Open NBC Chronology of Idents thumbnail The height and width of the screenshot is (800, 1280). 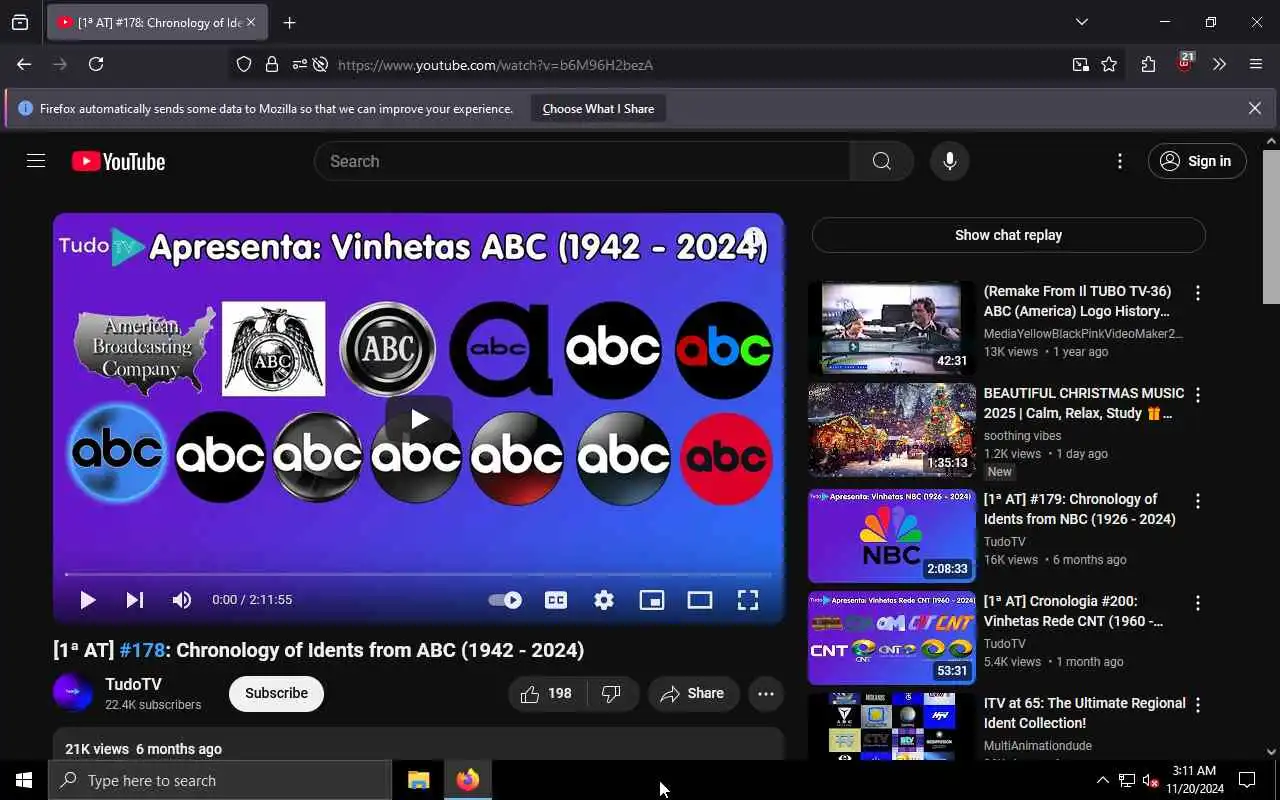pos(892,536)
